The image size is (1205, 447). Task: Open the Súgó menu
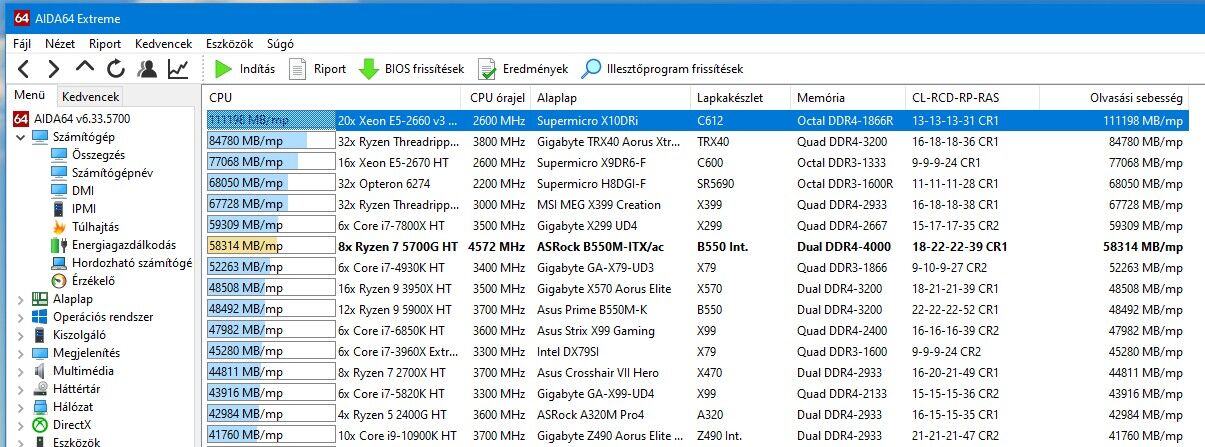281,44
